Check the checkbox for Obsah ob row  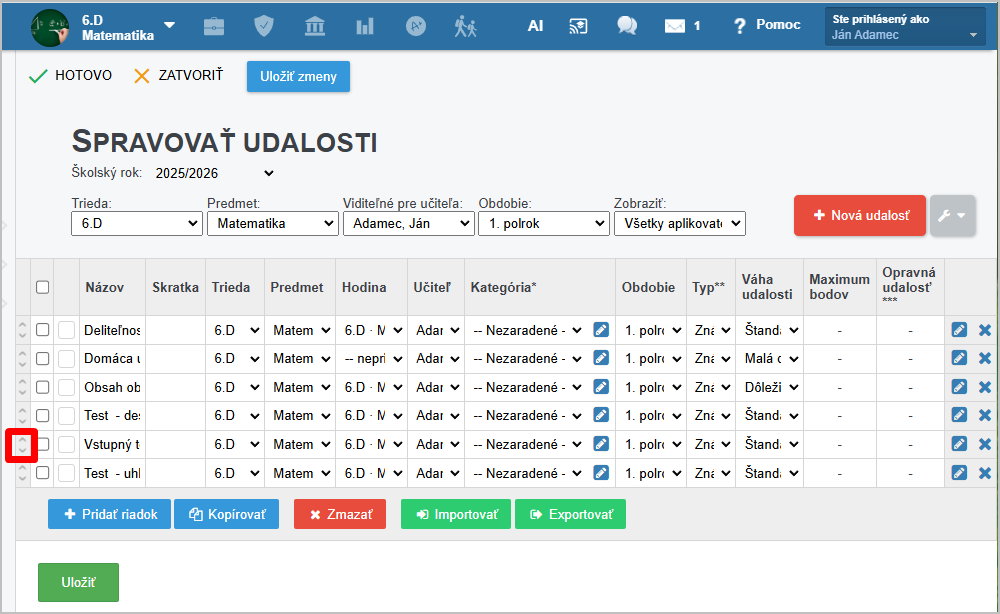tap(42, 387)
